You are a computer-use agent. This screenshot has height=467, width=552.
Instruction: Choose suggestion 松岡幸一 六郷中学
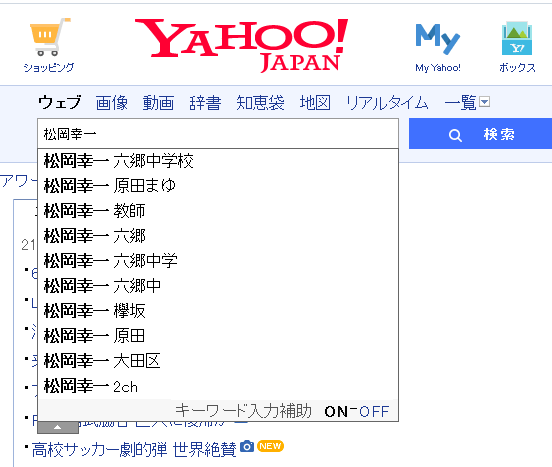218,261
